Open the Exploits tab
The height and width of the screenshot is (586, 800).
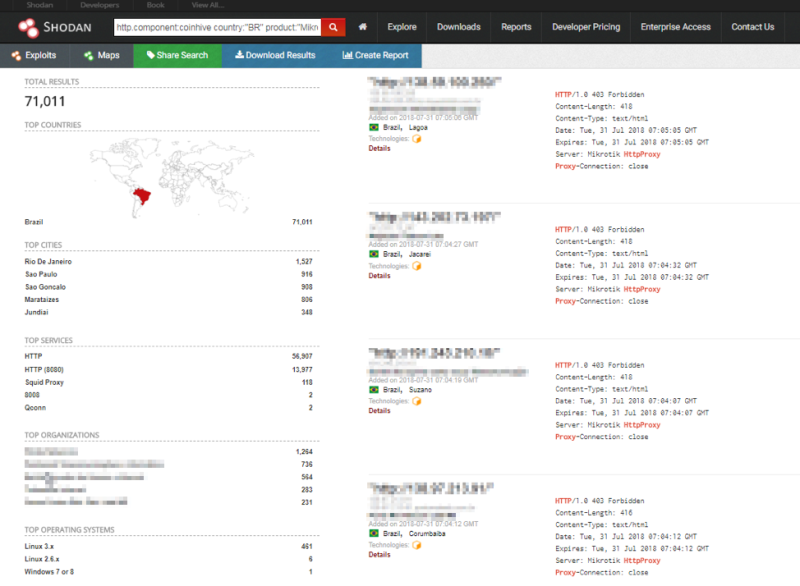(35, 56)
